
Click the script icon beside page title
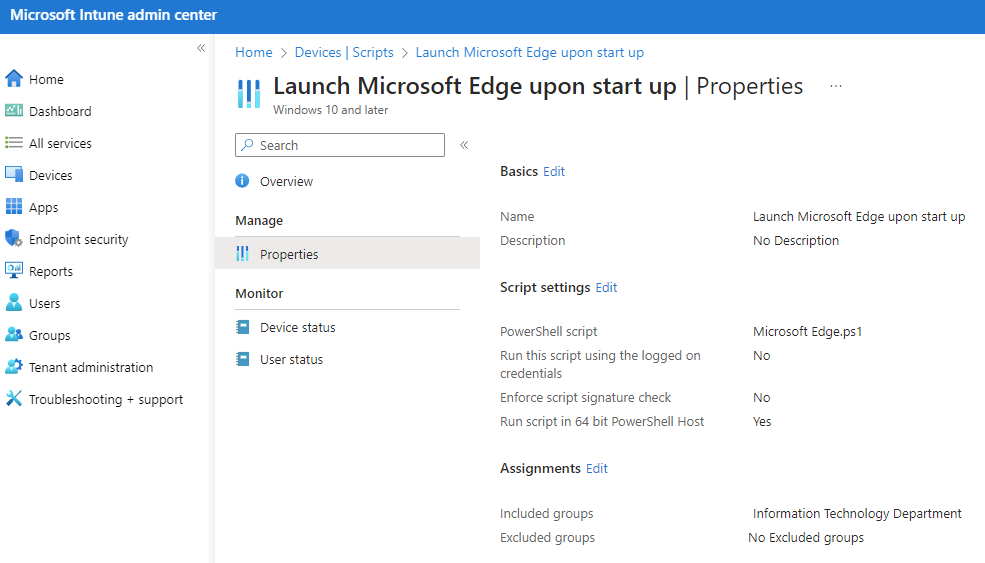[x=249, y=94]
